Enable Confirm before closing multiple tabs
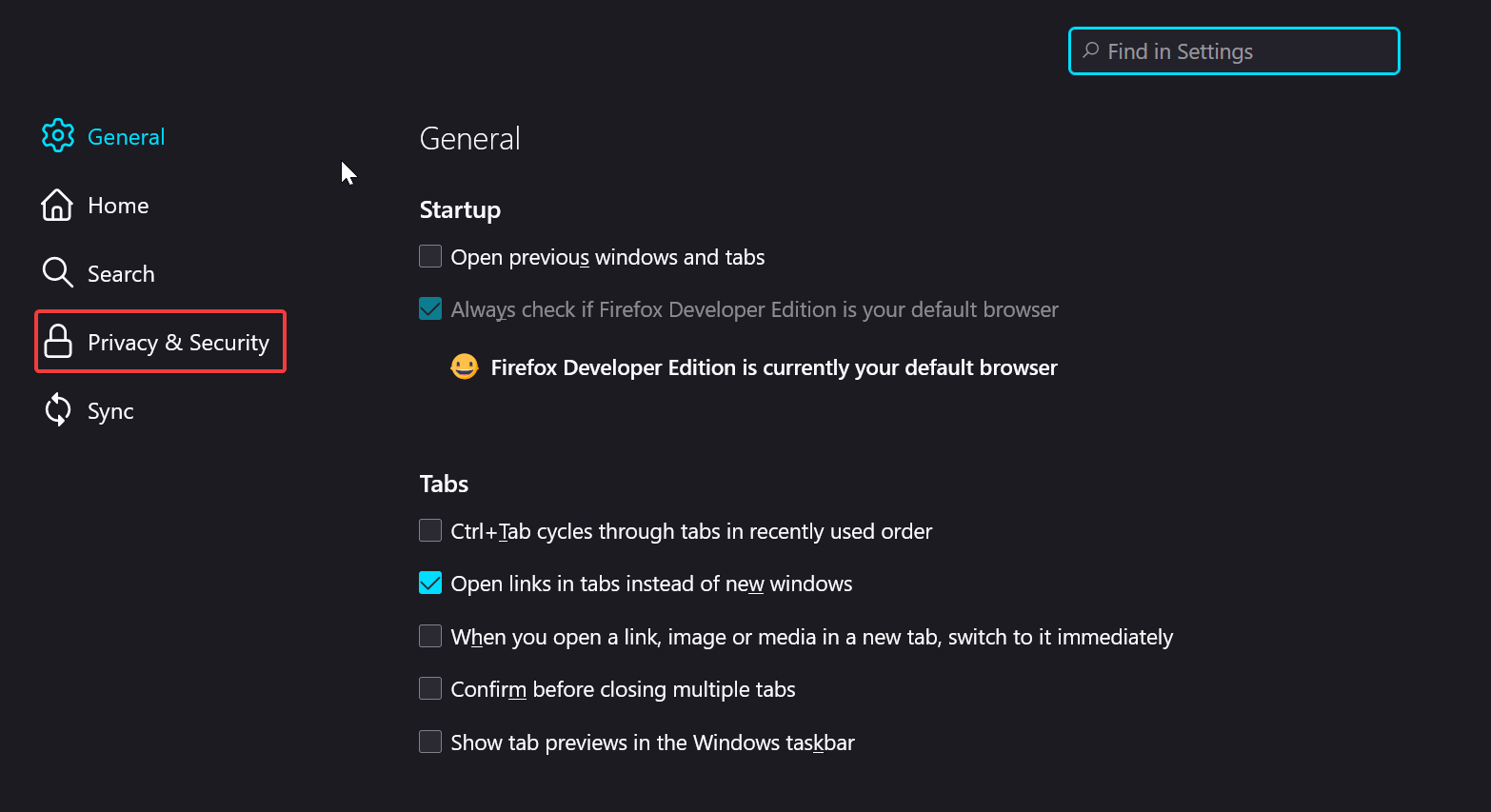The image size is (1491, 812). 430,688
